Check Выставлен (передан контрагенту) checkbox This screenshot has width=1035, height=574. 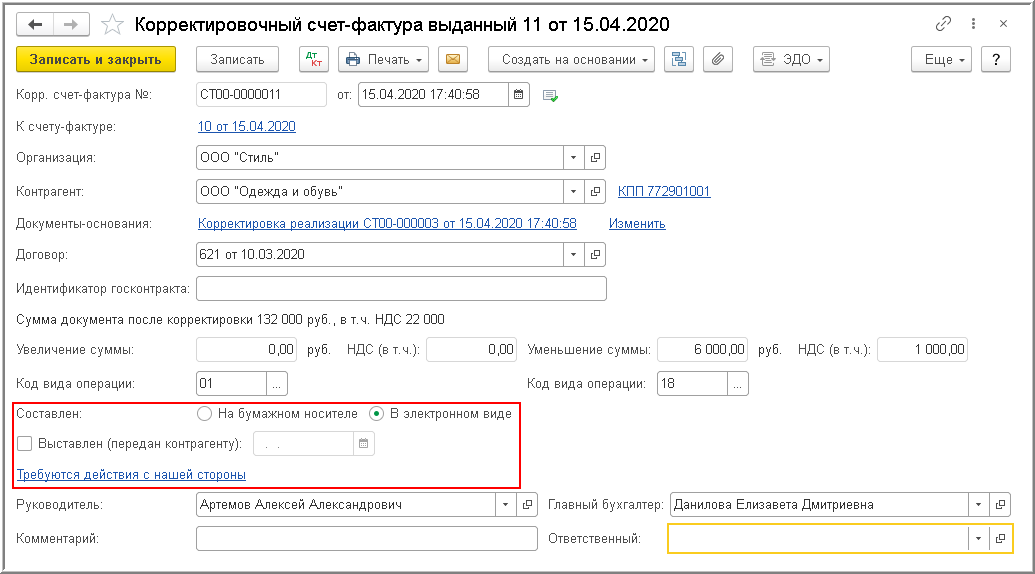pyautogui.click(x=24, y=443)
